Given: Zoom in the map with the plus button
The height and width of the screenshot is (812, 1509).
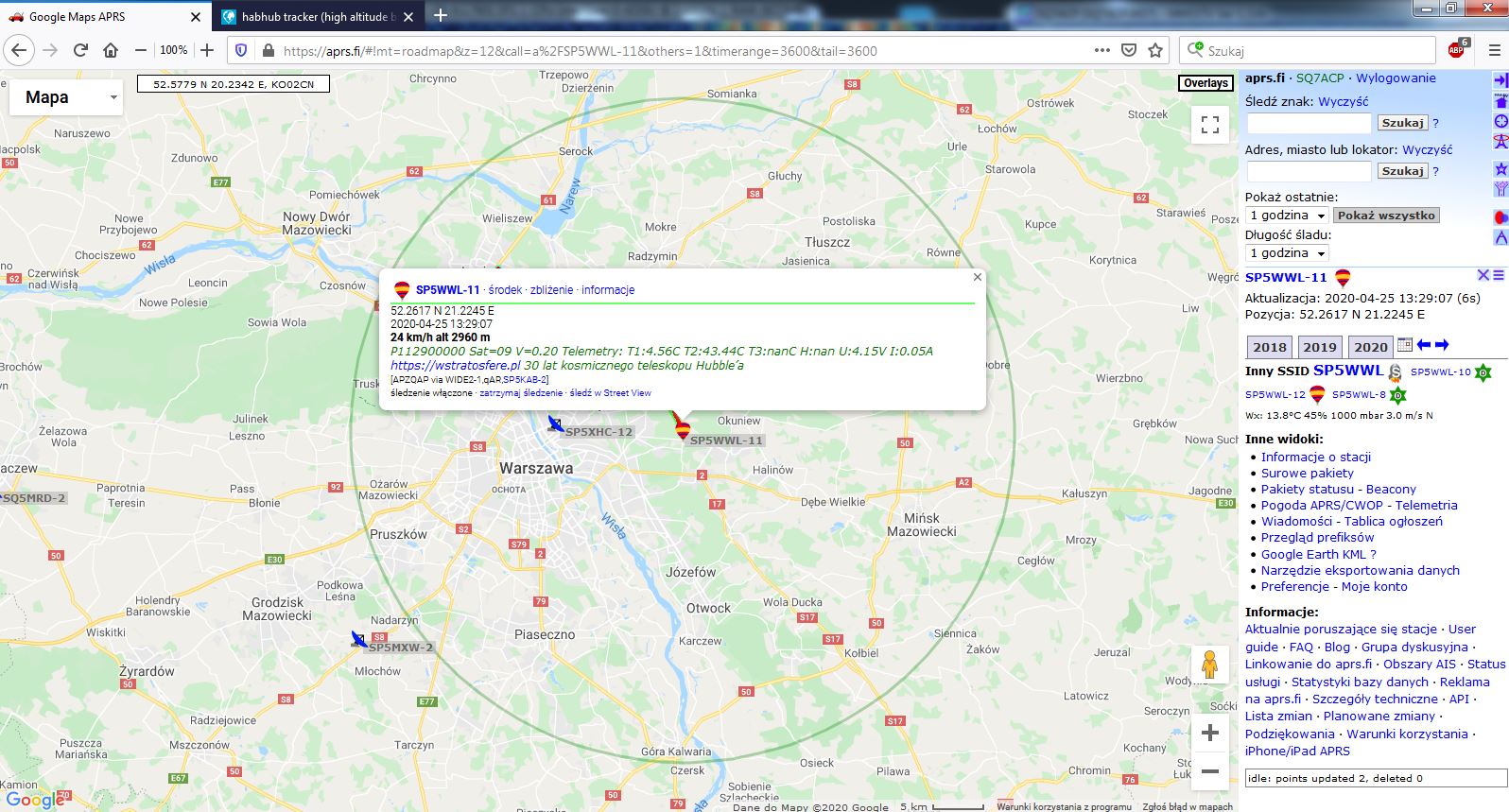Looking at the screenshot, I should tap(1209, 733).
